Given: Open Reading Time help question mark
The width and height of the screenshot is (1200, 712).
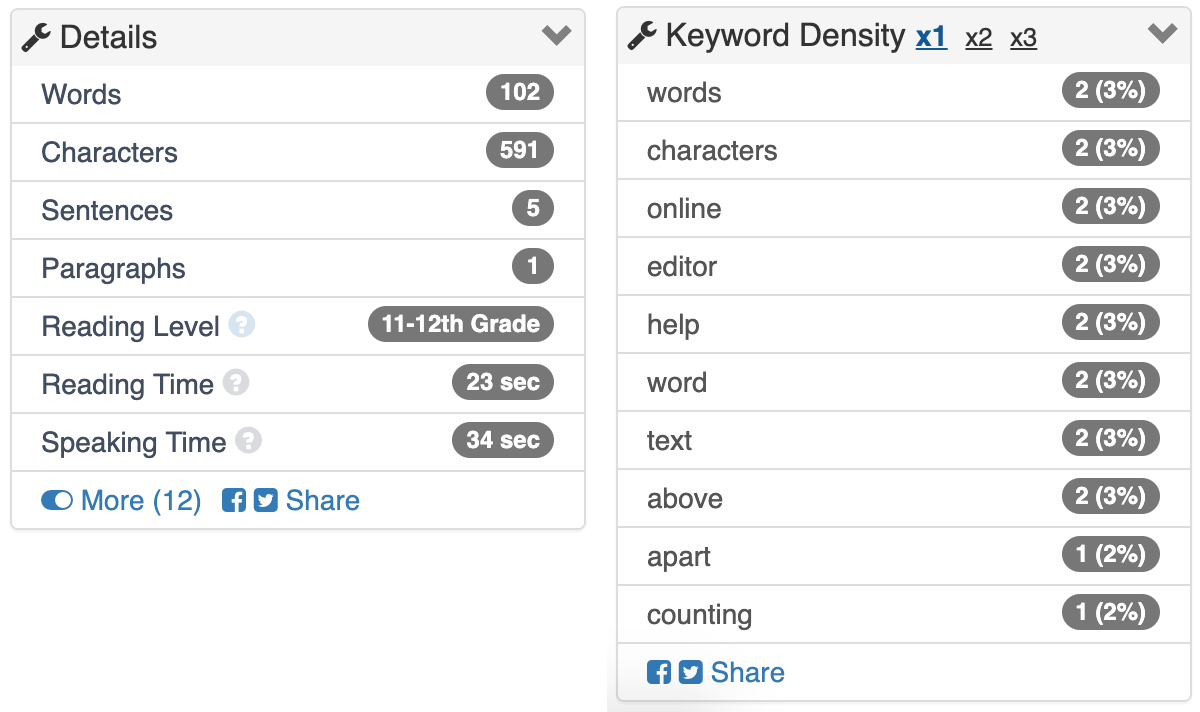Looking at the screenshot, I should point(236,383).
